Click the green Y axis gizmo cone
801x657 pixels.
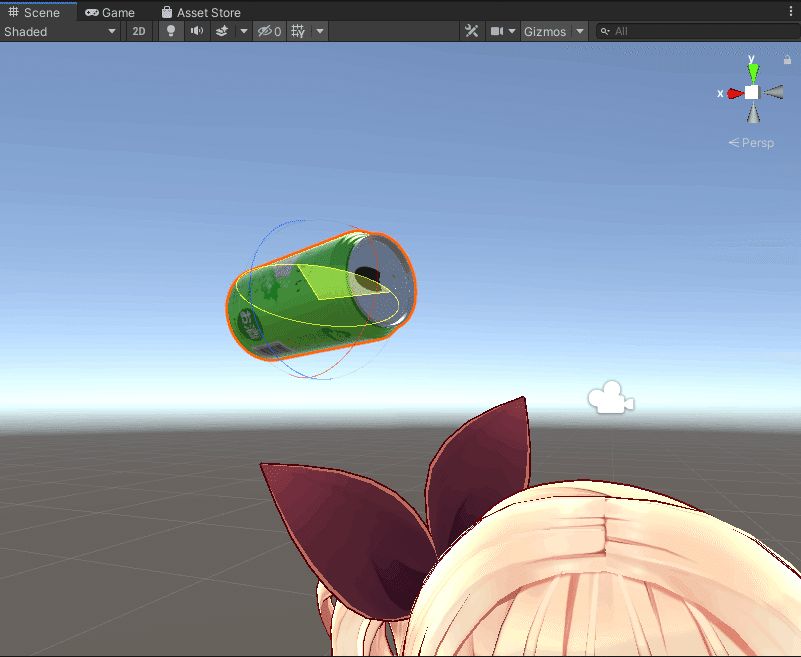(753, 73)
